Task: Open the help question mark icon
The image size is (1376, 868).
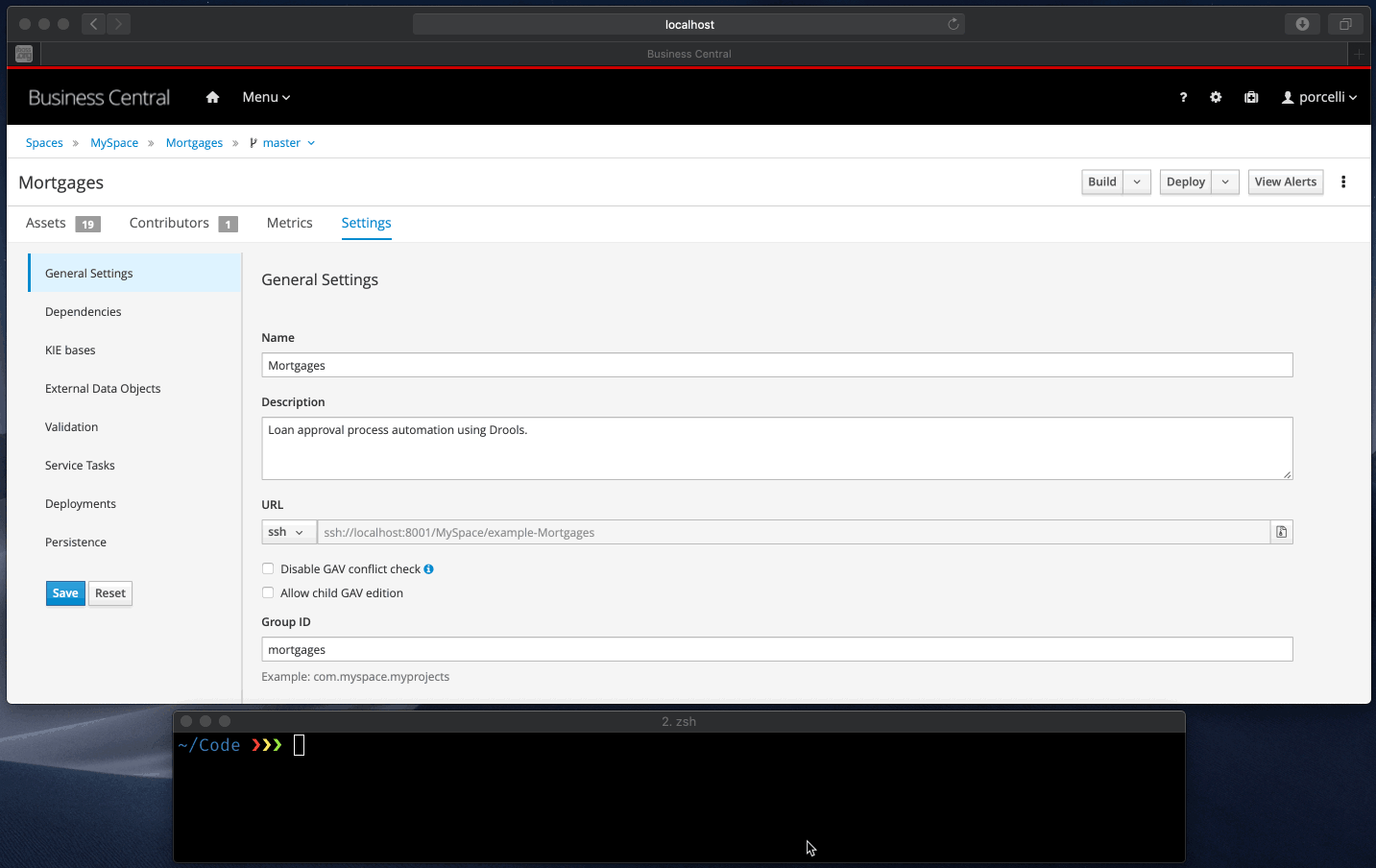Action: (x=1183, y=97)
